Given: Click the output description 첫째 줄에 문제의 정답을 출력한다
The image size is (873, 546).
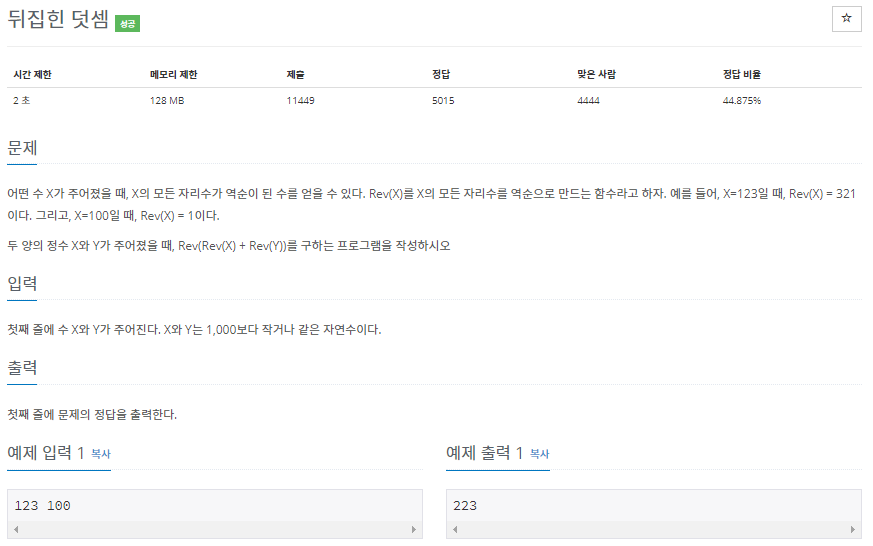Looking at the screenshot, I should [92, 415].
